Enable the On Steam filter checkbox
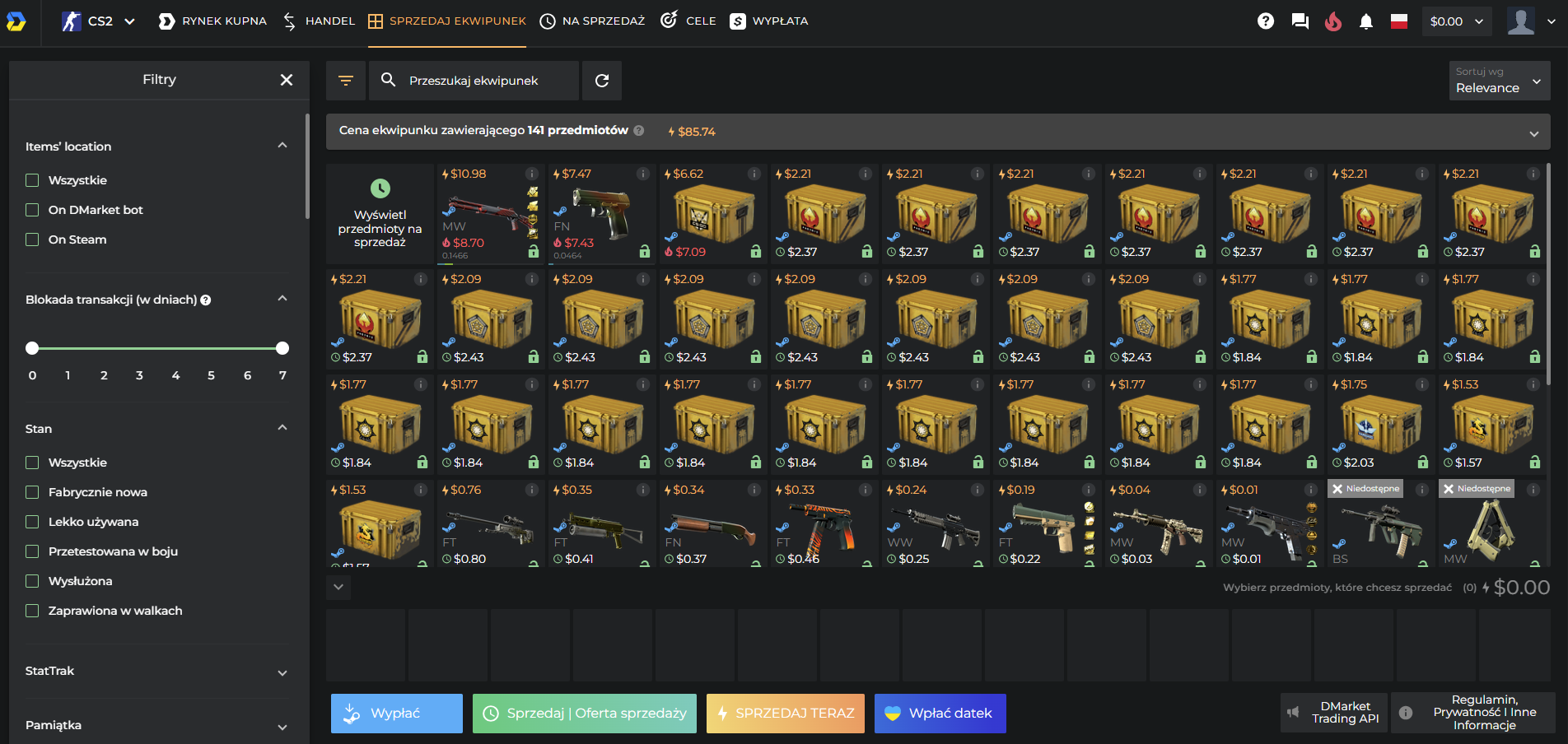Screen dimensions: 1568x744 pyautogui.click(x=32, y=239)
